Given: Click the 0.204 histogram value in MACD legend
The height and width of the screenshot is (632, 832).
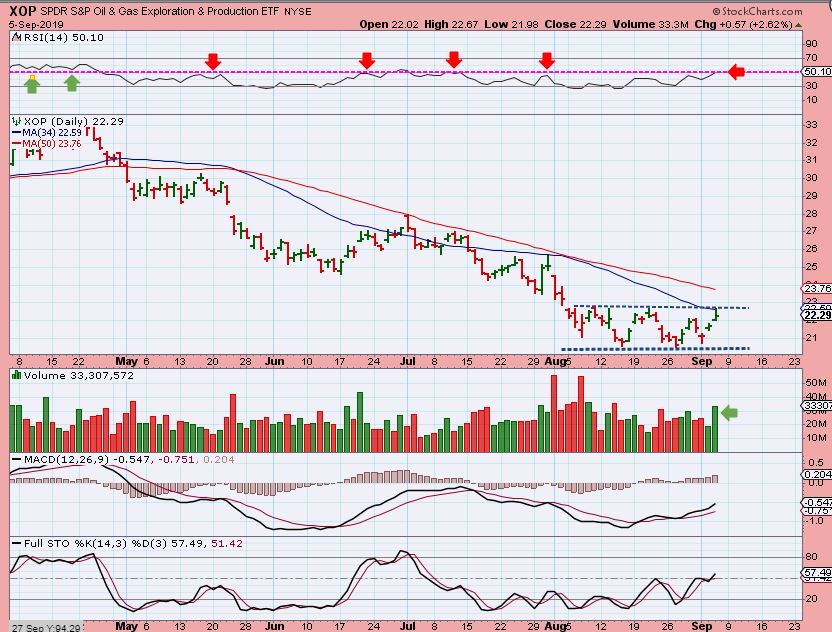Looking at the screenshot, I should [219, 459].
